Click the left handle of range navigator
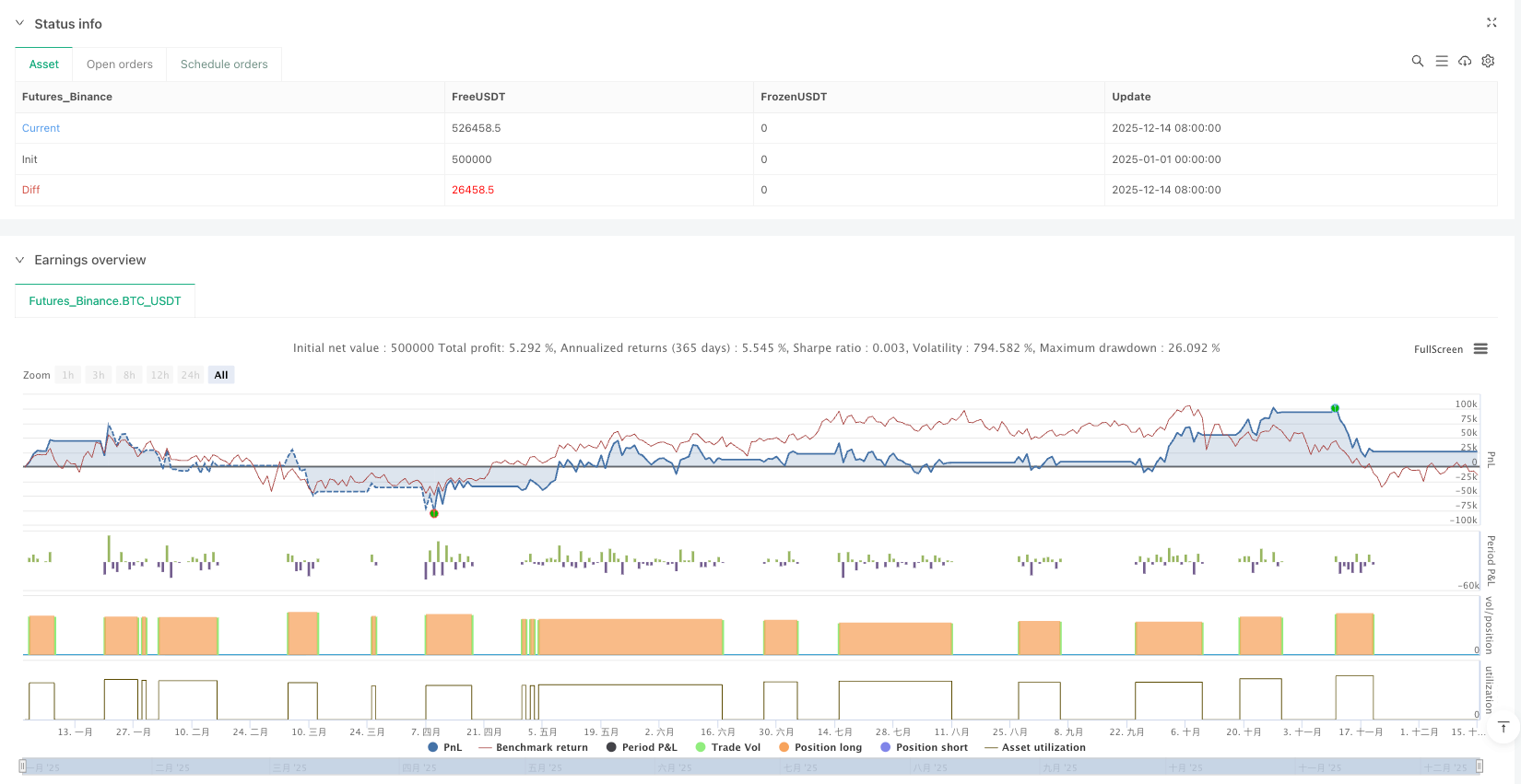 coord(23,766)
